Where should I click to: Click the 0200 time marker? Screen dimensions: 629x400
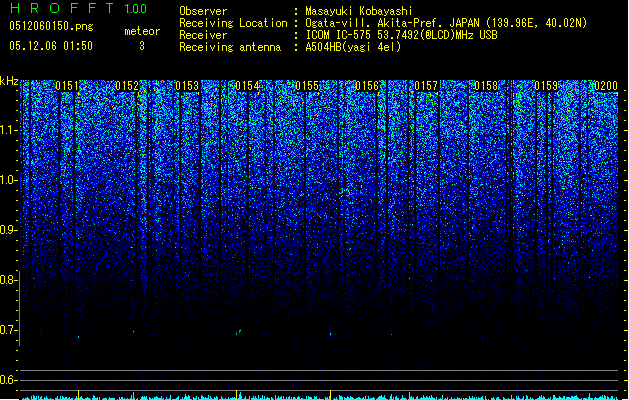coord(606,86)
